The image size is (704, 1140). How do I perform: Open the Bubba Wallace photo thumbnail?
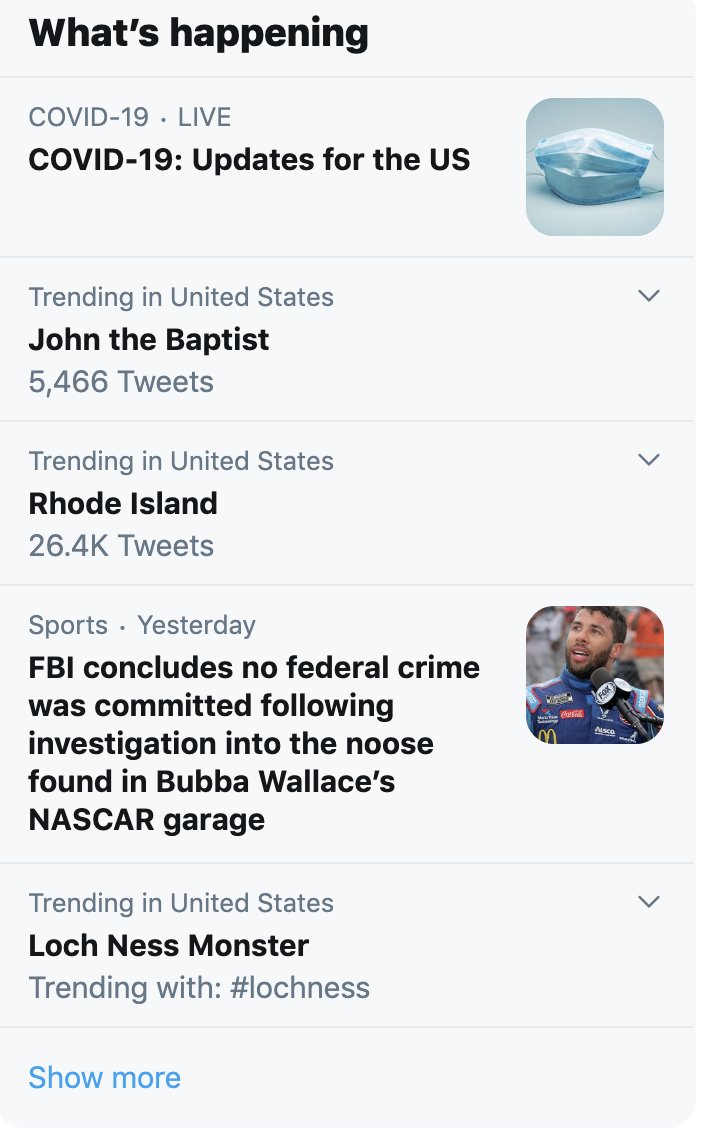coord(594,675)
